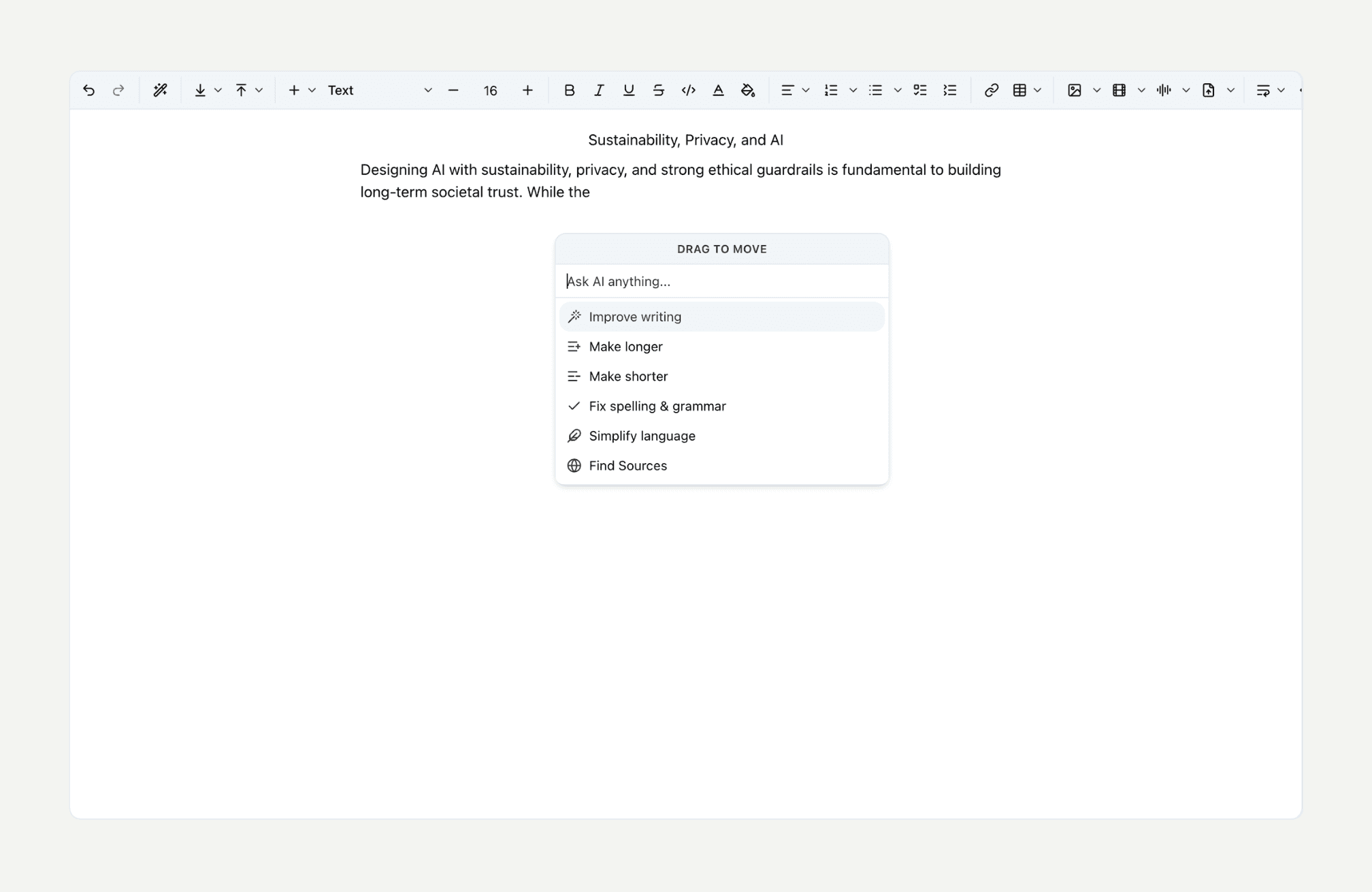This screenshot has height=892, width=1372.
Task: Increase font size with plus button
Action: (527, 91)
